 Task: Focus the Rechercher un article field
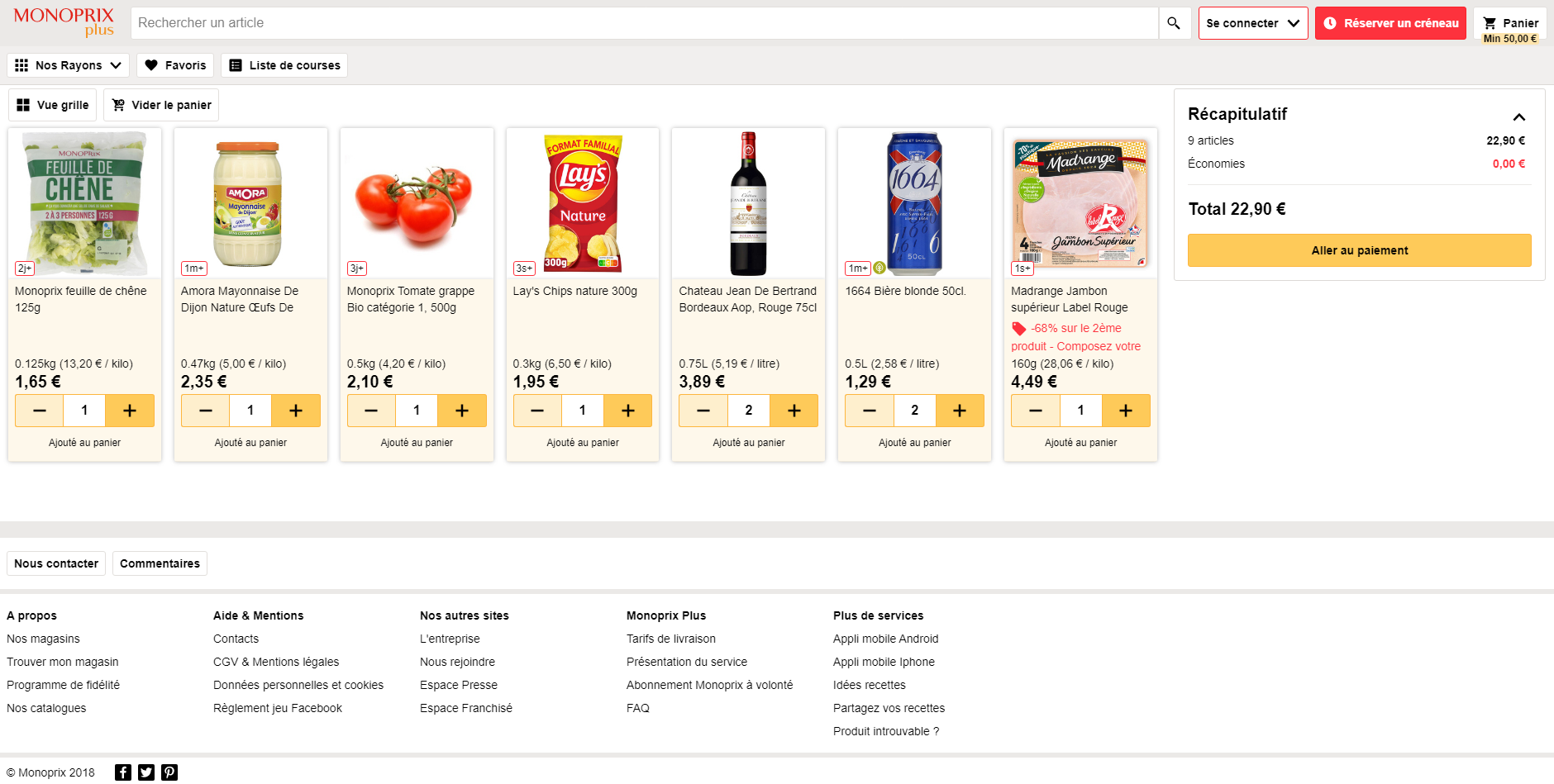click(x=645, y=23)
